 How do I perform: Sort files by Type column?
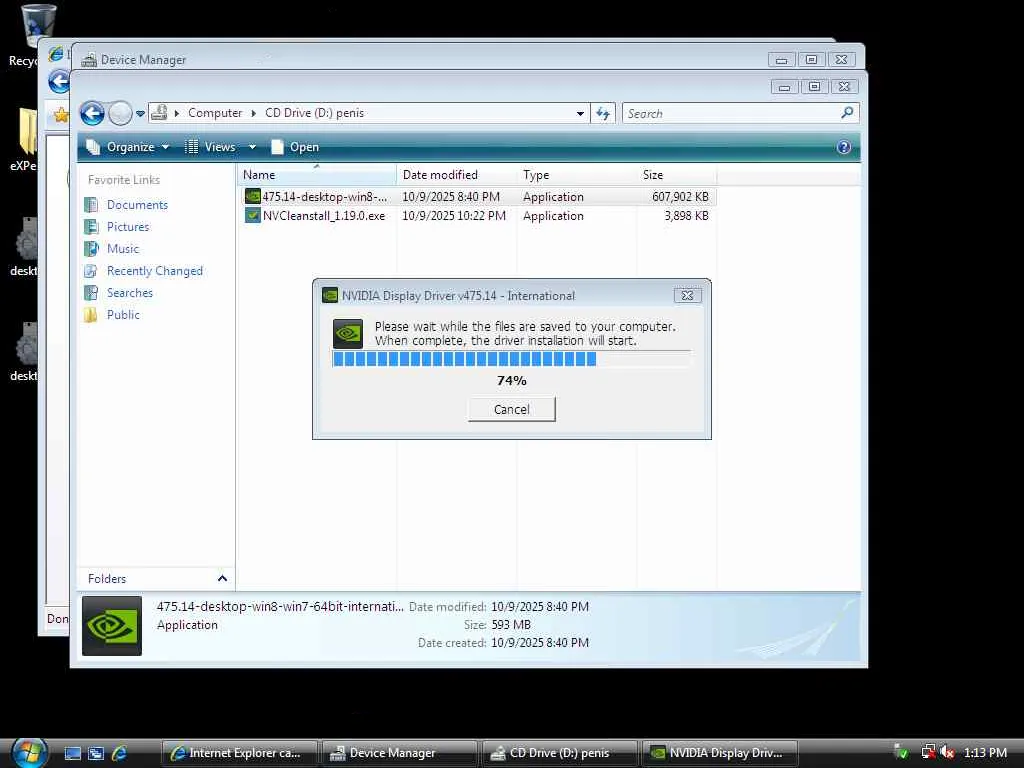point(577,174)
